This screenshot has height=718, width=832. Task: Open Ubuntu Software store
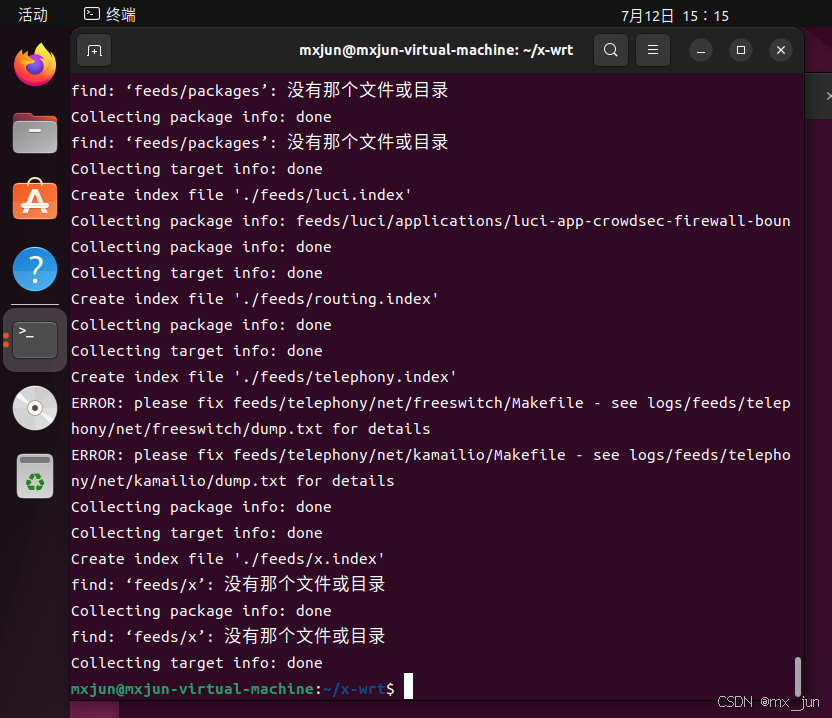(35, 200)
